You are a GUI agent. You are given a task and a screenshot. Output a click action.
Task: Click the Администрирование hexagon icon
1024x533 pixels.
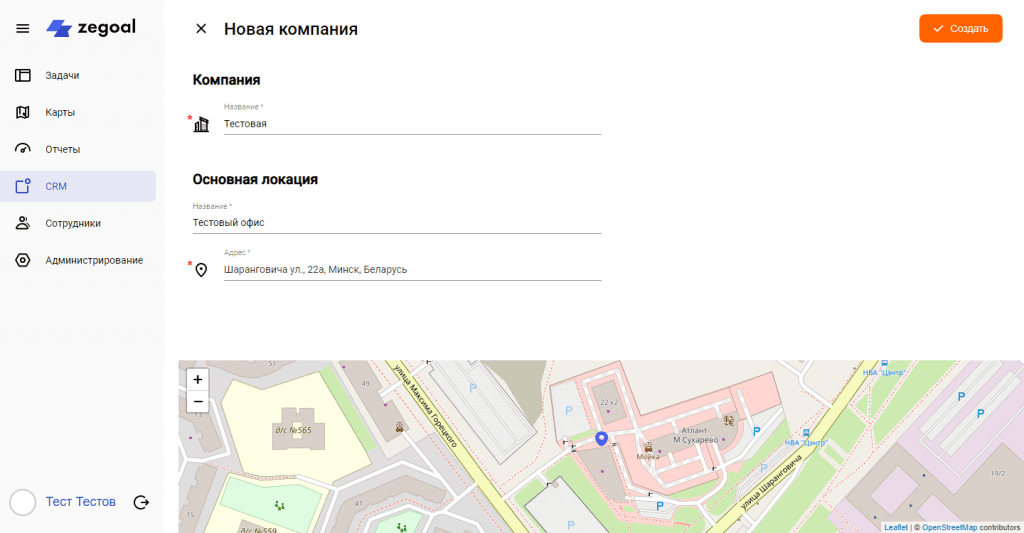coord(23,260)
